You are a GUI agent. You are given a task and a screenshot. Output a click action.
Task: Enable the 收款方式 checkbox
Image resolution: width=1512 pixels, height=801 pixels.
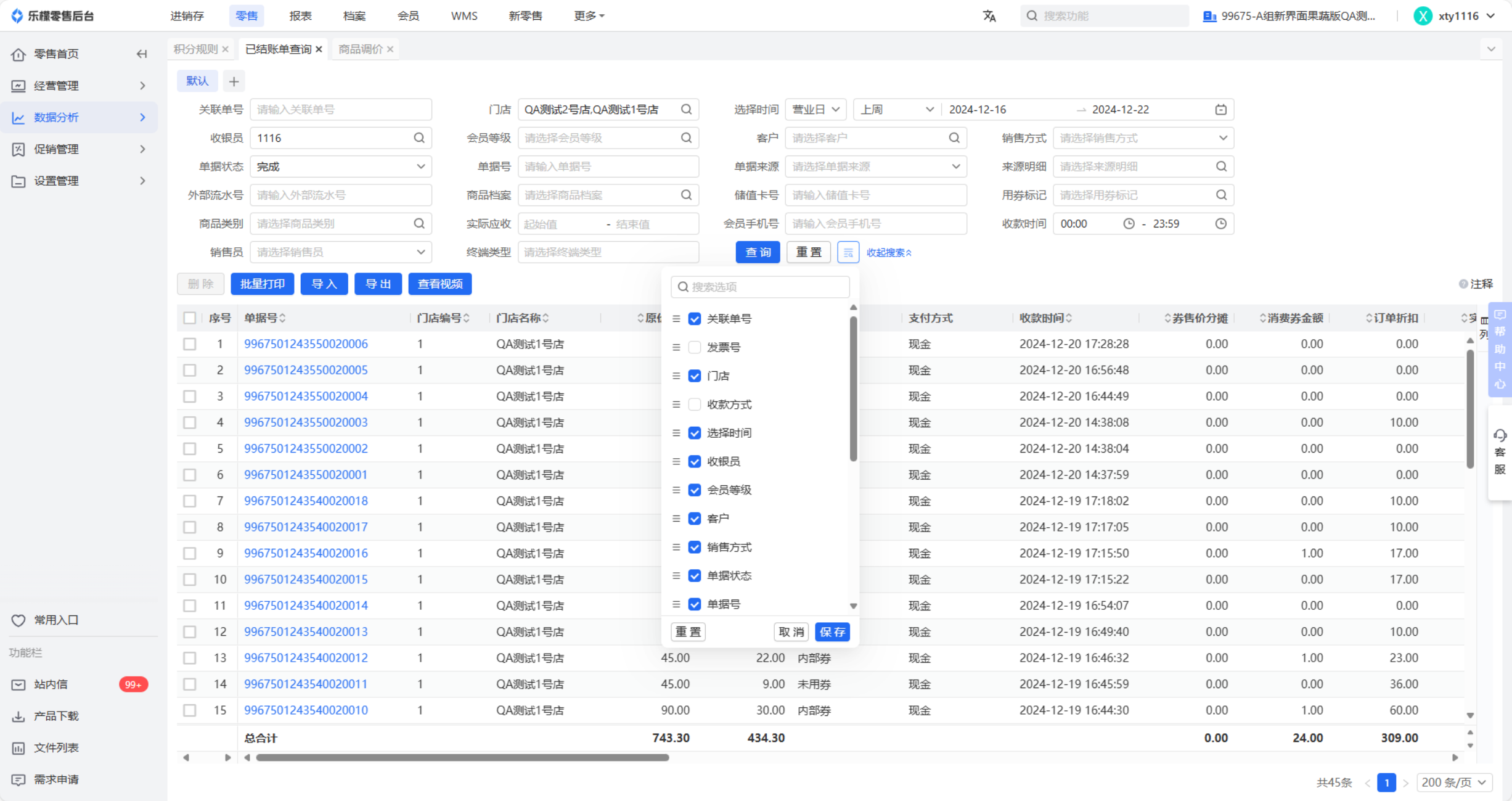click(x=695, y=405)
